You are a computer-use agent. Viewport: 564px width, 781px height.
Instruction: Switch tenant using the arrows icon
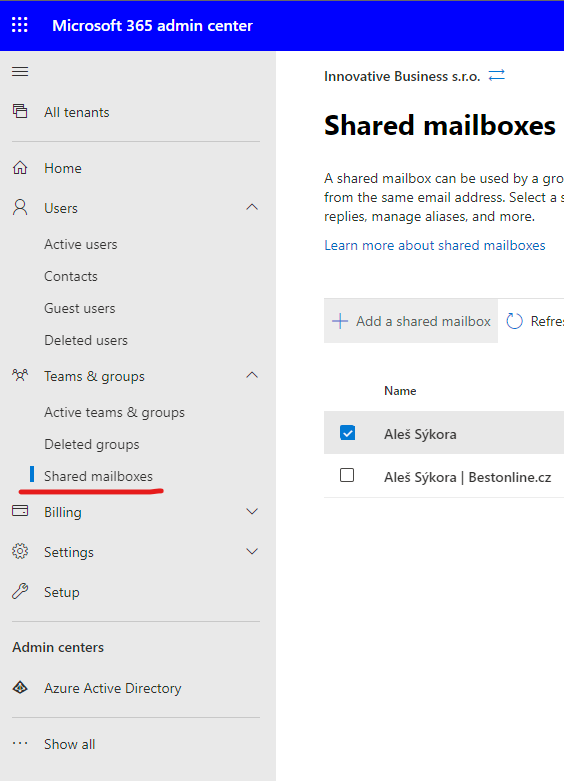tap(496, 75)
